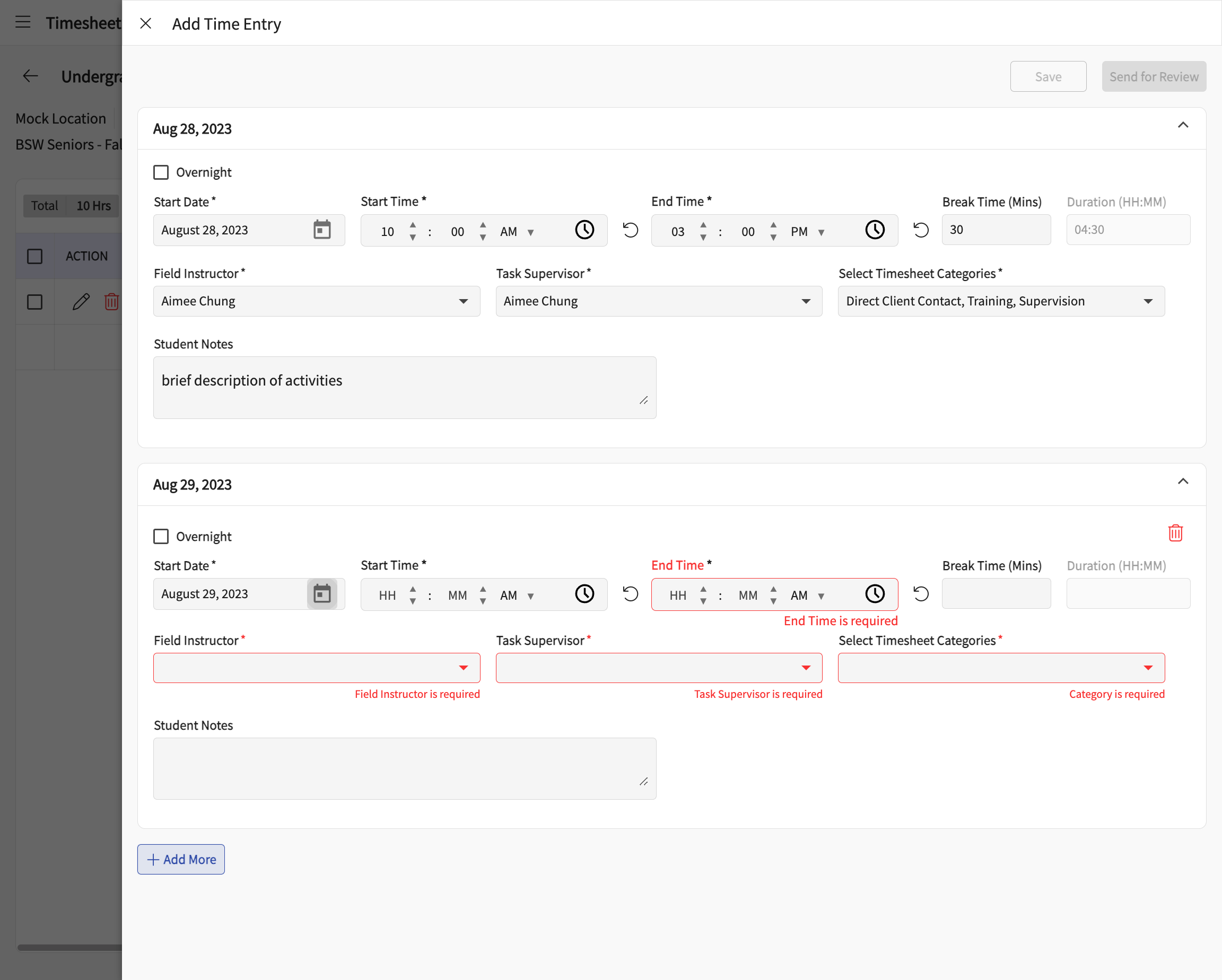Click Student Notes textarea with brief description
The height and width of the screenshot is (980, 1222).
[405, 388]
